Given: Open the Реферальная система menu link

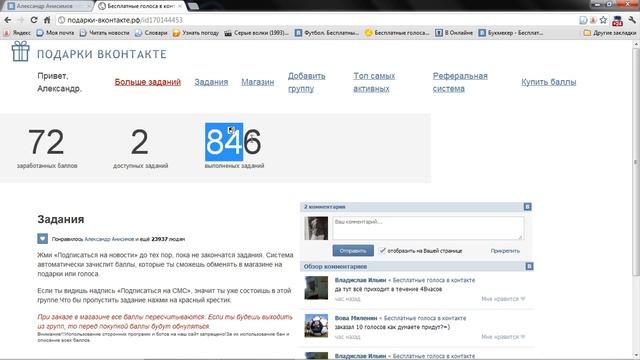Looking at the screenshot, I should click(x=460, y=82).
